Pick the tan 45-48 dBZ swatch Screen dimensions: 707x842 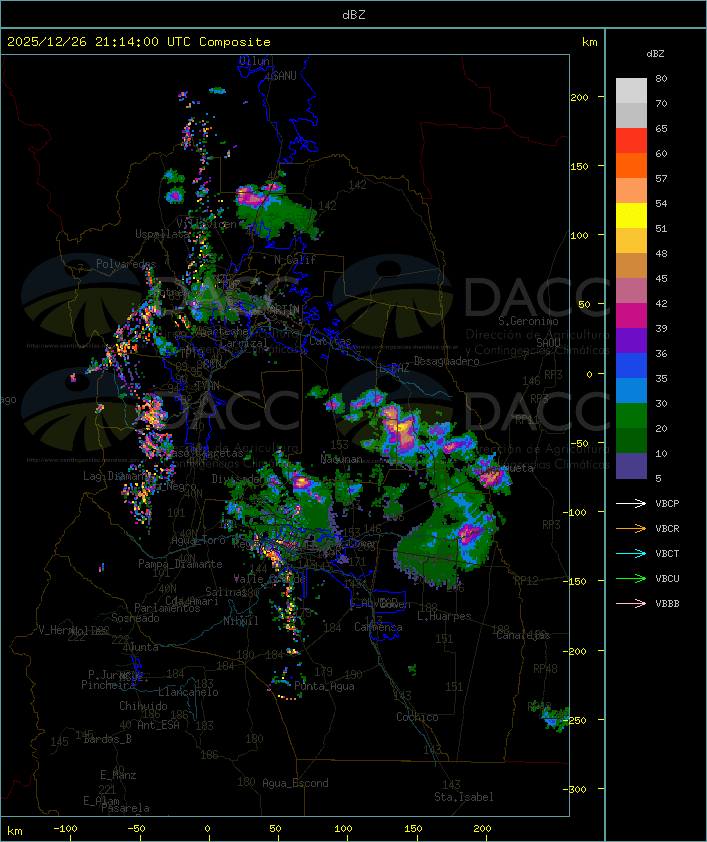631,265
